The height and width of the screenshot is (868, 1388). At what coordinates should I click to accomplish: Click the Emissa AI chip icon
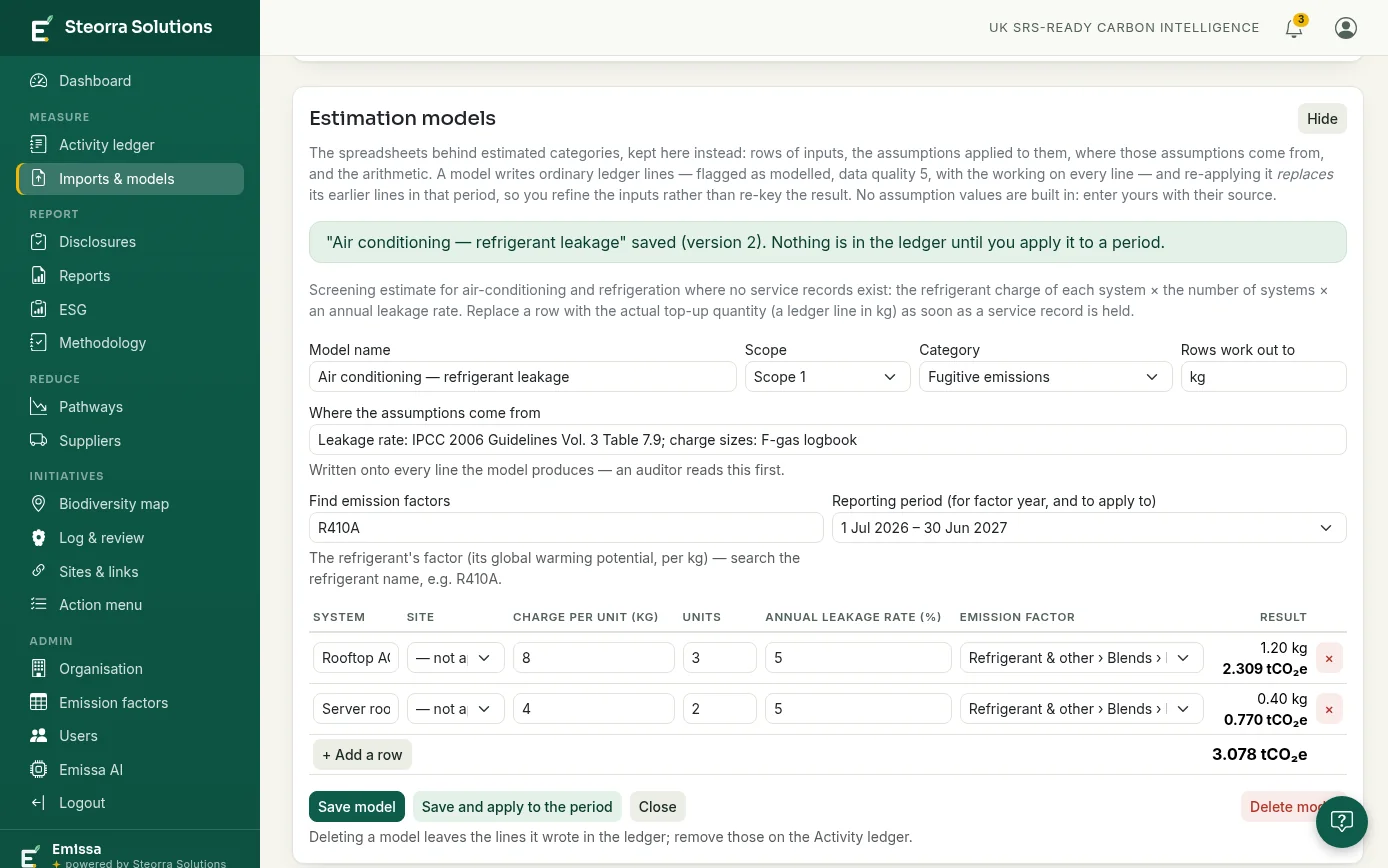pos(39,770)
